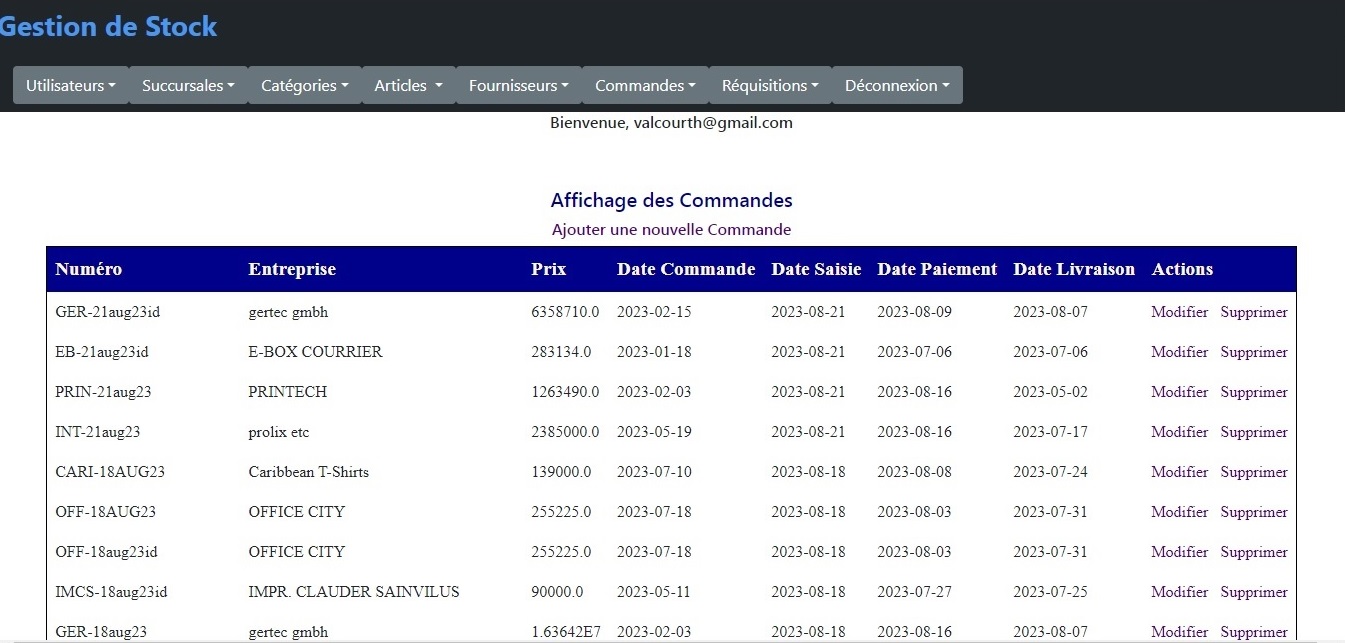Delete the OFF-18aug23id OFFICE CITY order
Viewport: 1345px width, 643px height.
coord(1253,552)
